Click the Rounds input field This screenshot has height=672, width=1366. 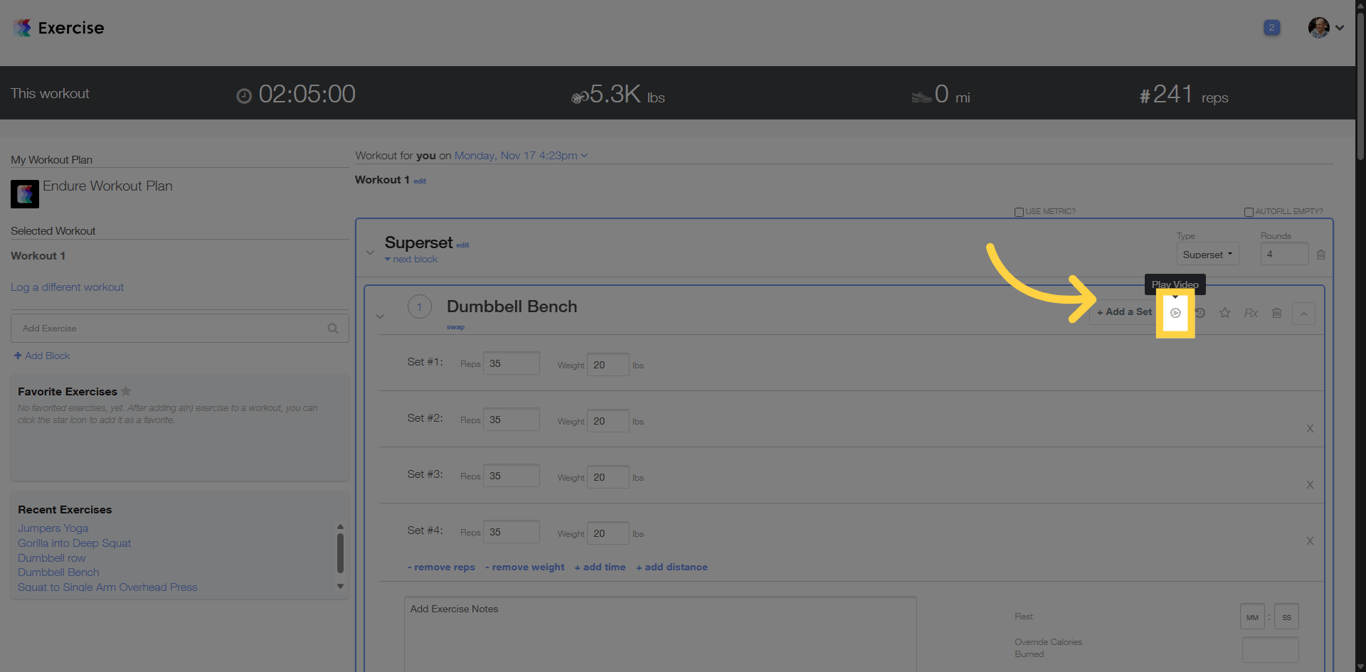1284,255
